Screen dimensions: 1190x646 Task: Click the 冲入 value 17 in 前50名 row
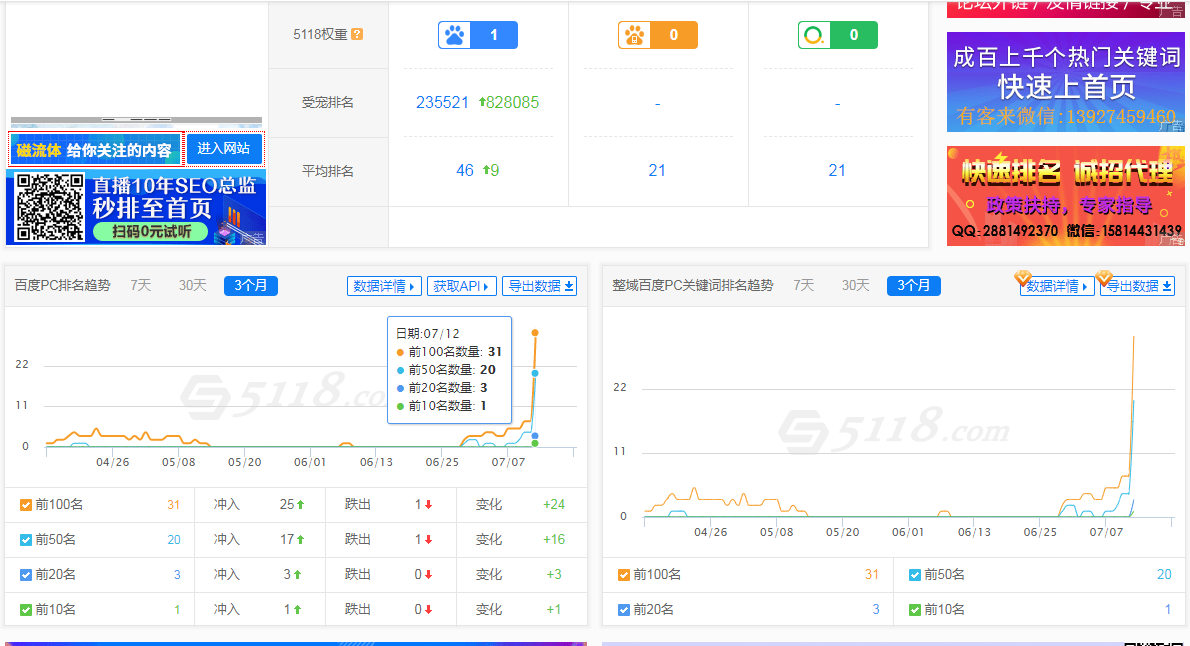pyautogui.click(x=287, y=540)
